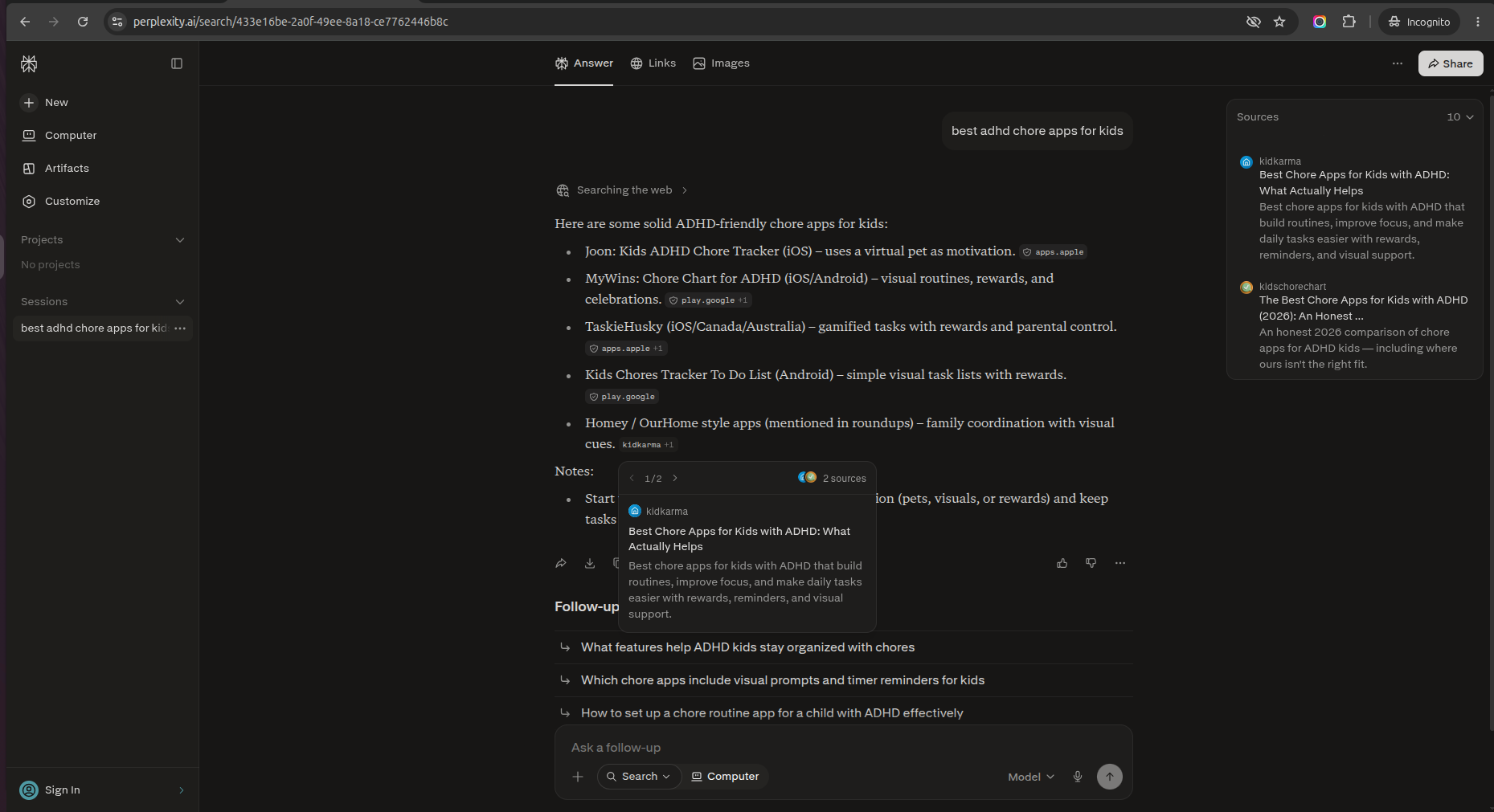Viewport: 1494px width, 812px height.
Task: Open the Search mode dropdown
Action: click(x=639, y=777)
